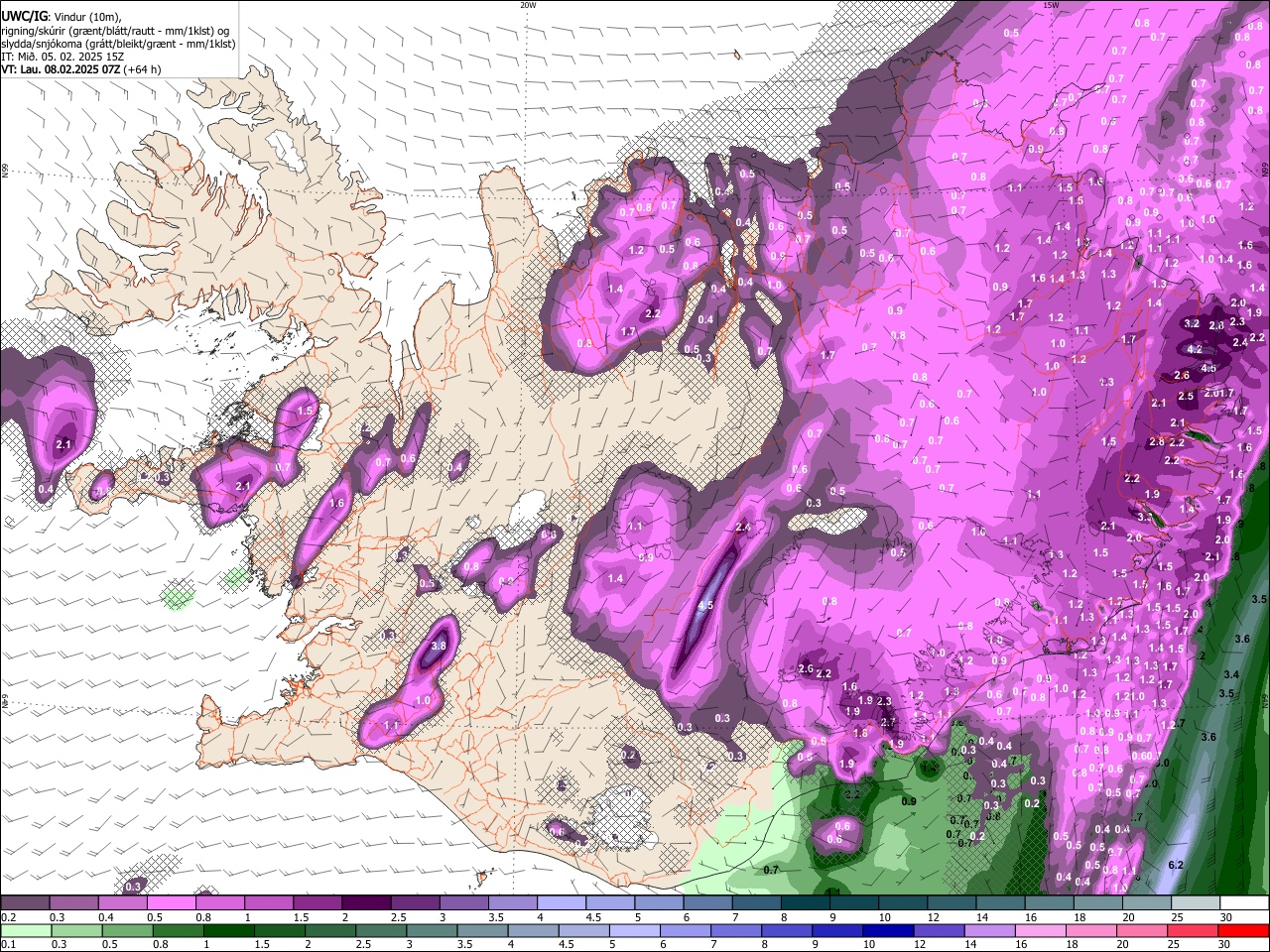Click the UWC/IG title in the header box
The image size is (1270, 952).
coord(24,15)
